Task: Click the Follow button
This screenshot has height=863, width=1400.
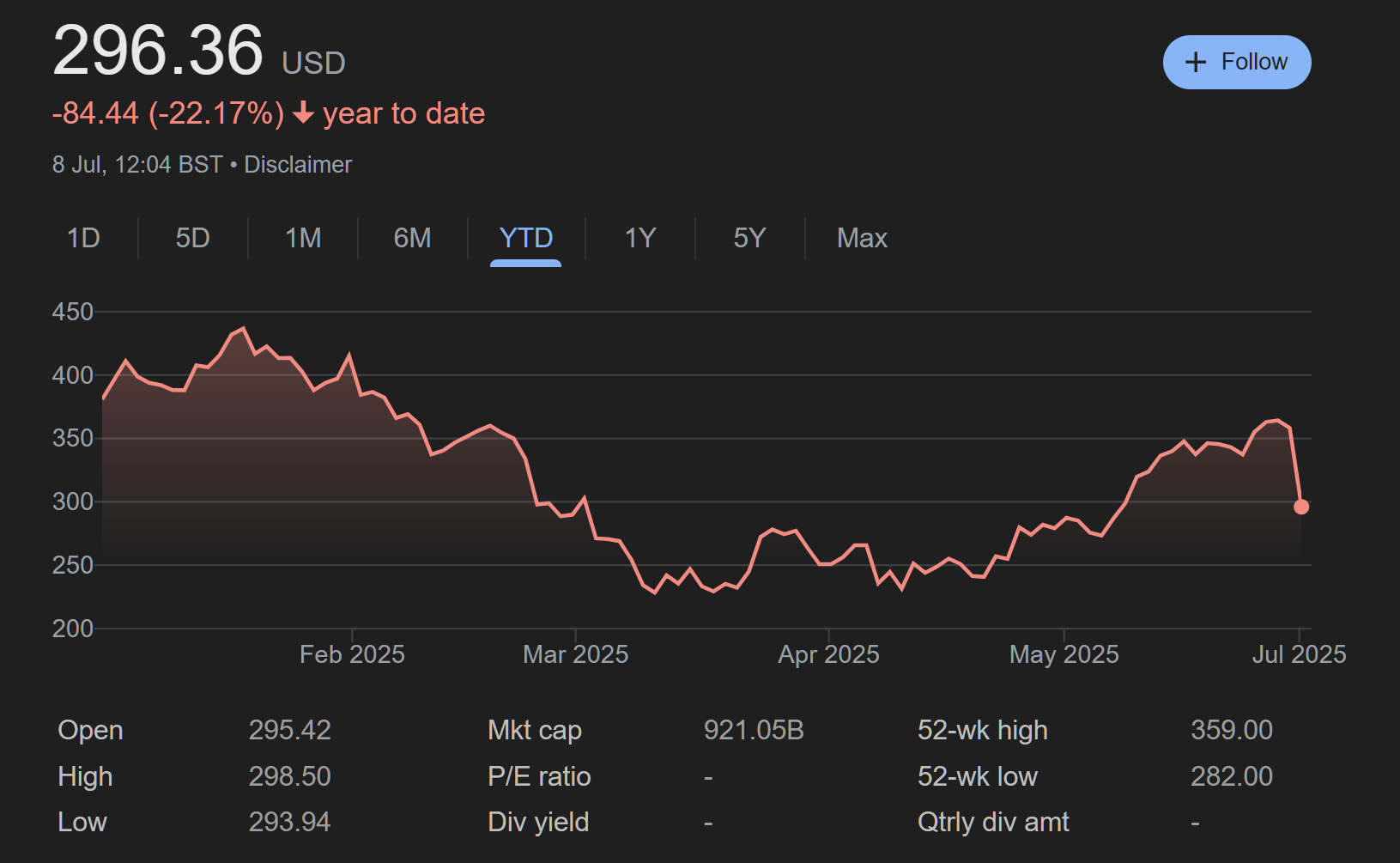Action: click(x=1236, y=62)
